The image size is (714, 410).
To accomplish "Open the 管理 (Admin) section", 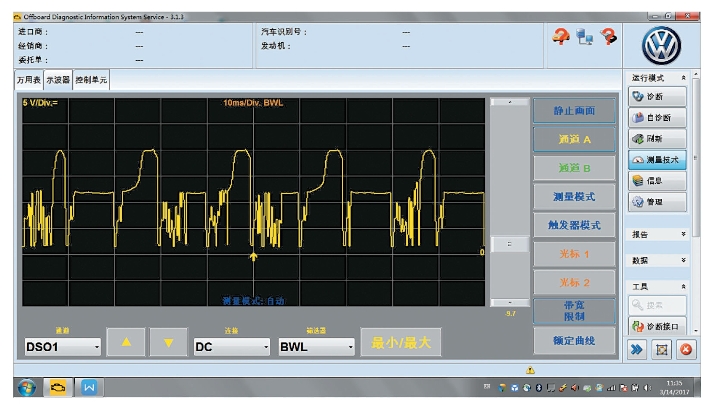I will coord(658,202).
